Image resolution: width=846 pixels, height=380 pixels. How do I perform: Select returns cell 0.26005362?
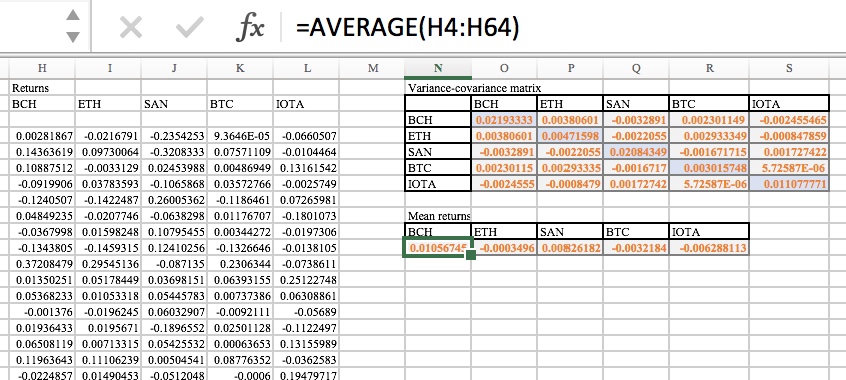click(174, 200)
